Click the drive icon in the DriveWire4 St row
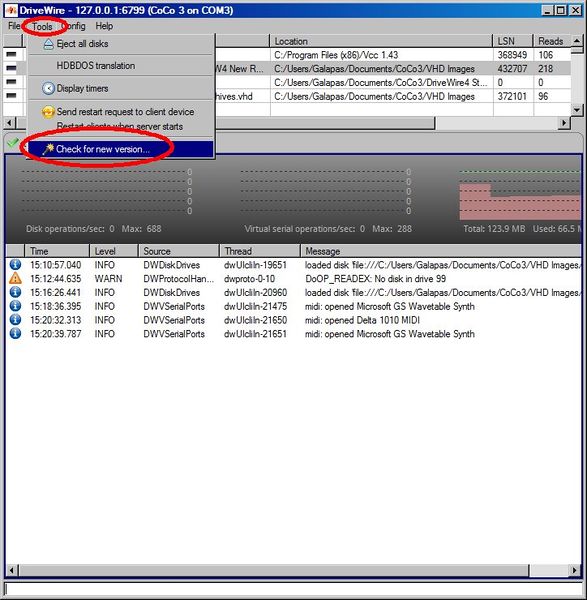 11,82
